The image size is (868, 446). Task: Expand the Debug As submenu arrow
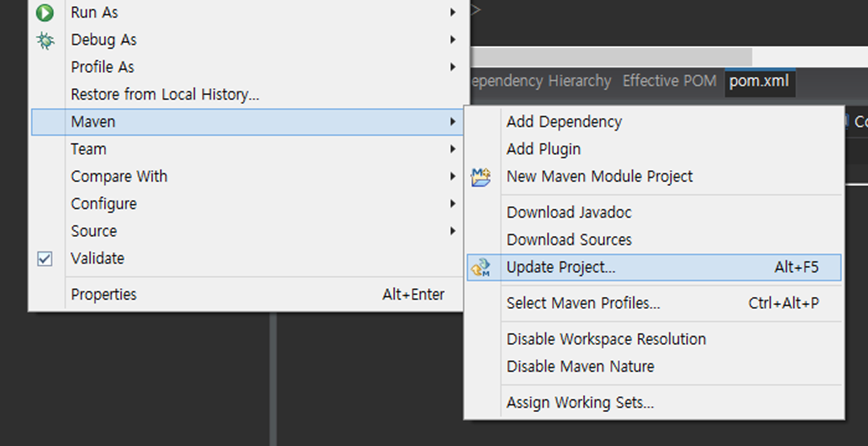click(453, 40)
